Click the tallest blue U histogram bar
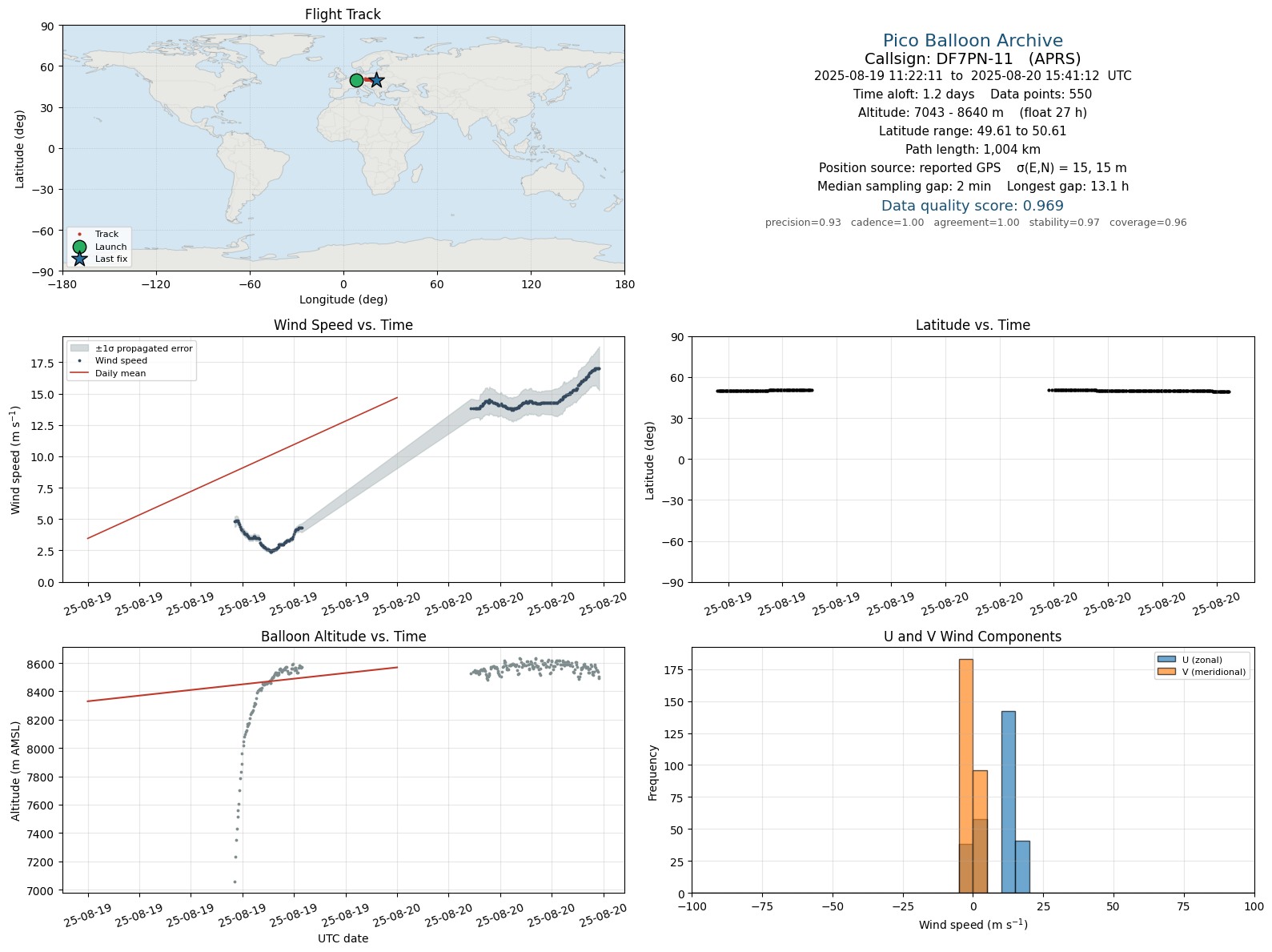The image size is (1272, 952). click(1009, 801)
